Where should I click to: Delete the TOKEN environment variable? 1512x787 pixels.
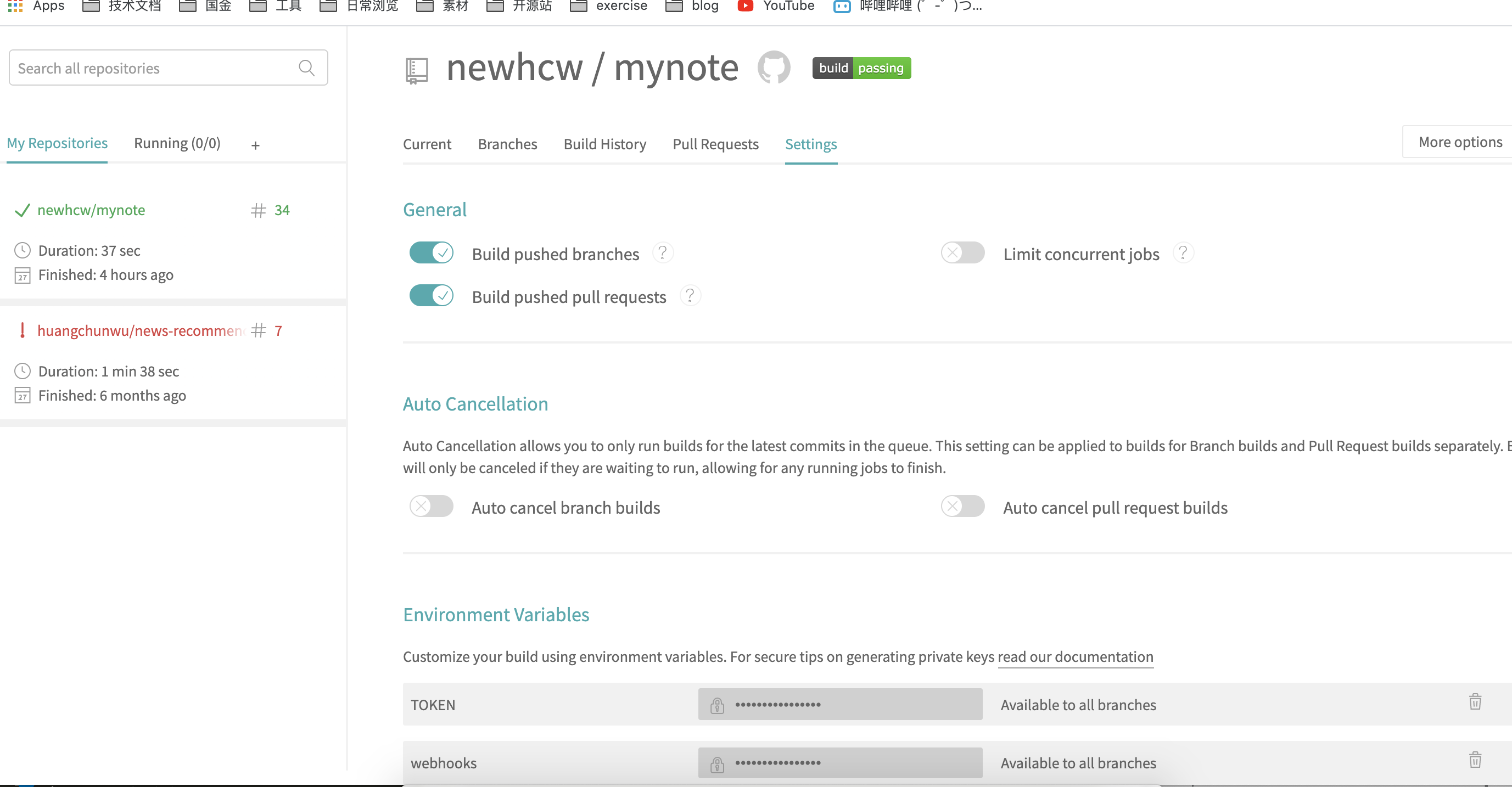[x=1475, y=702]
